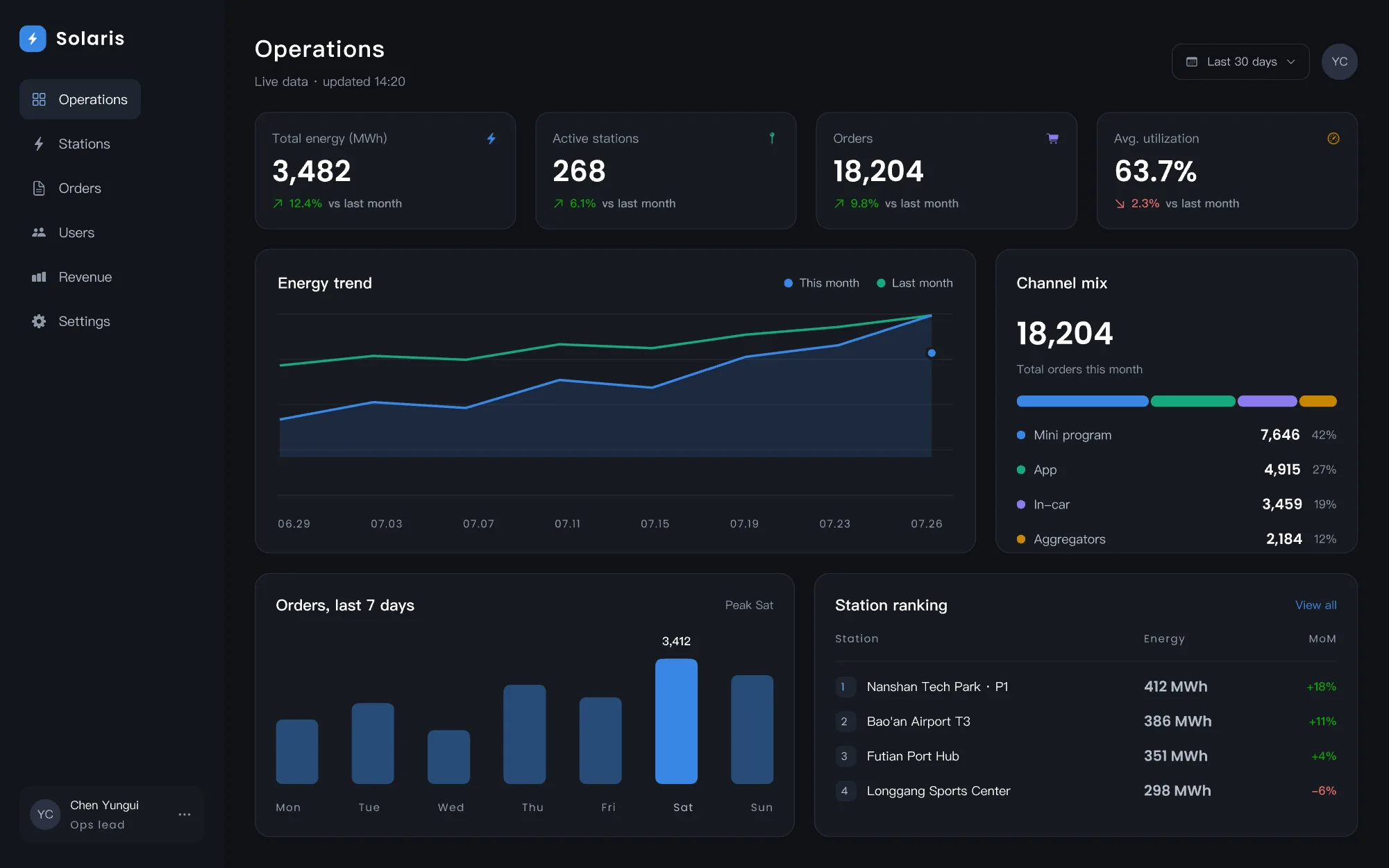Viewport: 1389px width, 868px height.
Task: Open the Orders menu item in sidebar
Action: click(x=80, y=188)
